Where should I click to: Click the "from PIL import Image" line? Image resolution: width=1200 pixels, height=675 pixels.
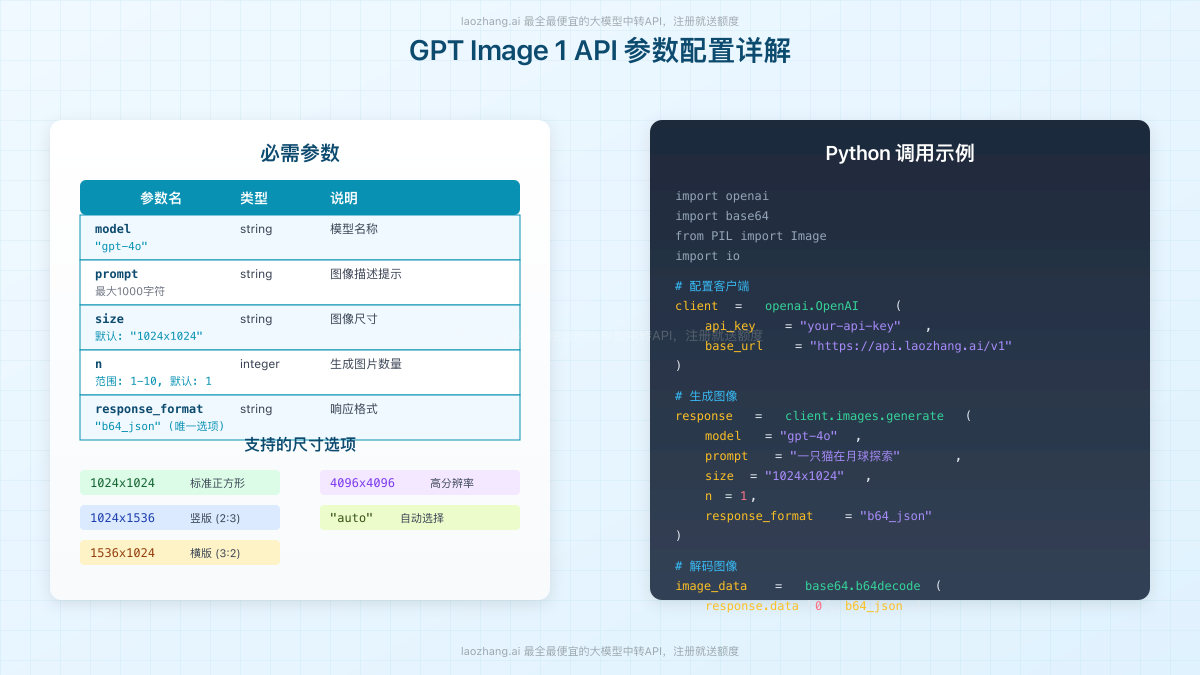point(751,236)
